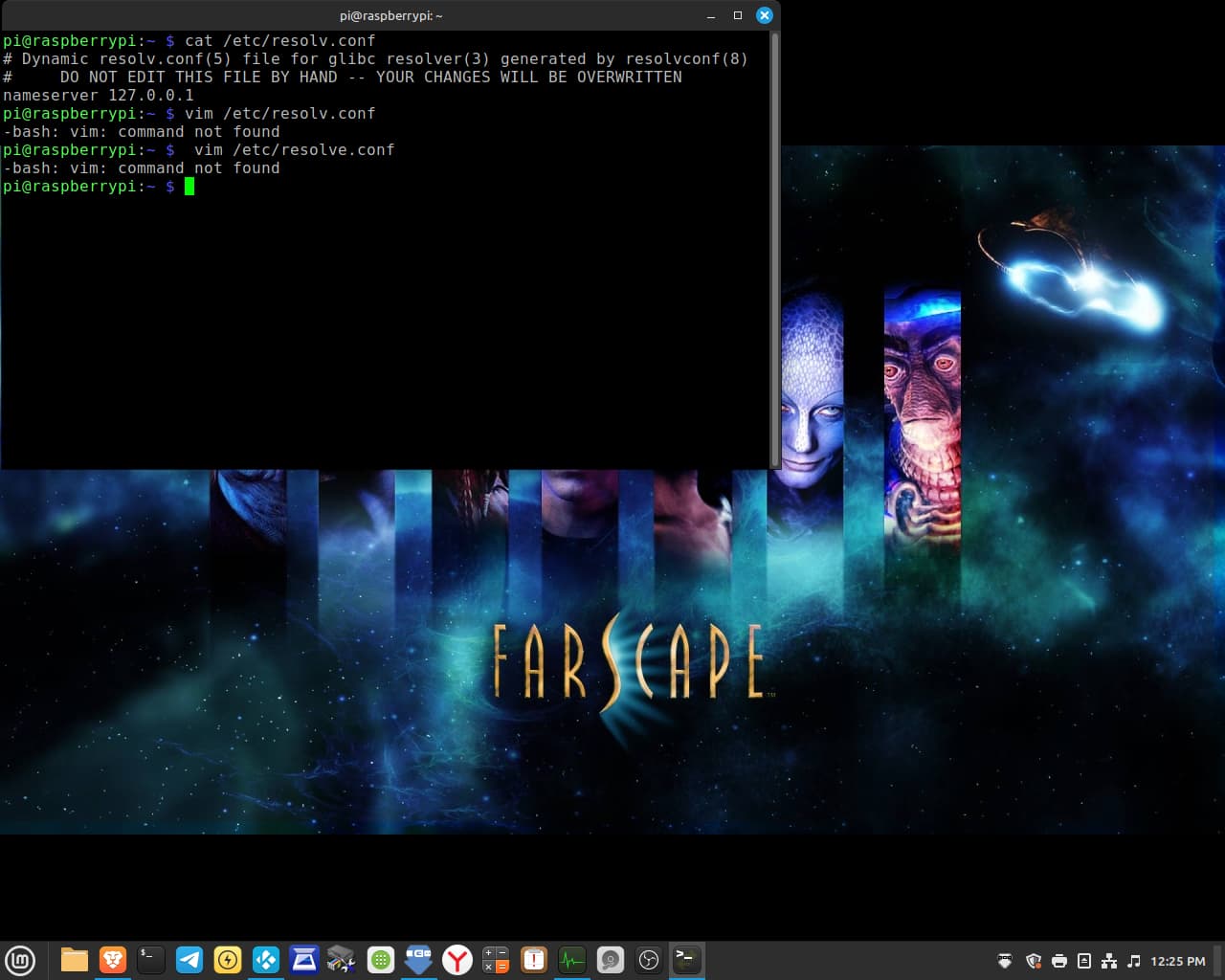Open the Linux Mint start menu
Screen dimensions: 1225x980
(x=20, y=960)
